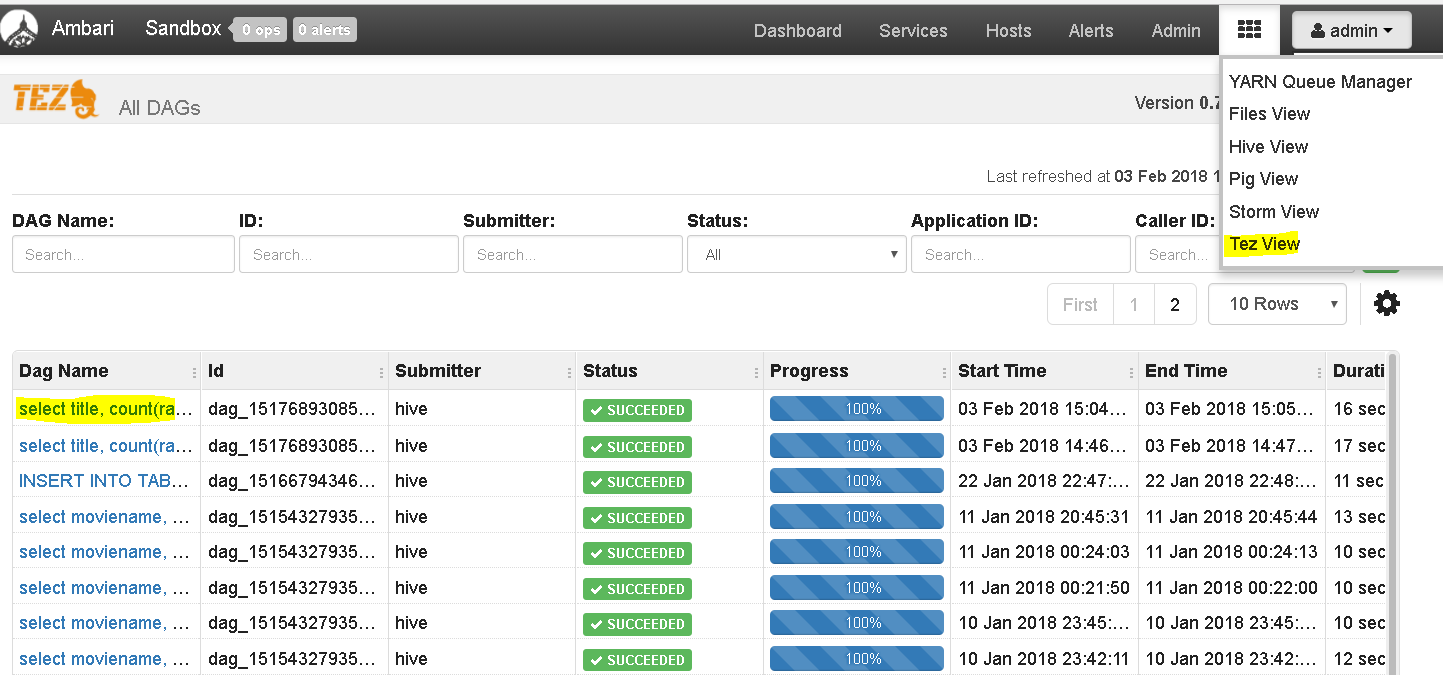The image size is (1443, 675).
Task: Open the admin user dropdown
Action: pyautogui.click(x=1352, y=31)
